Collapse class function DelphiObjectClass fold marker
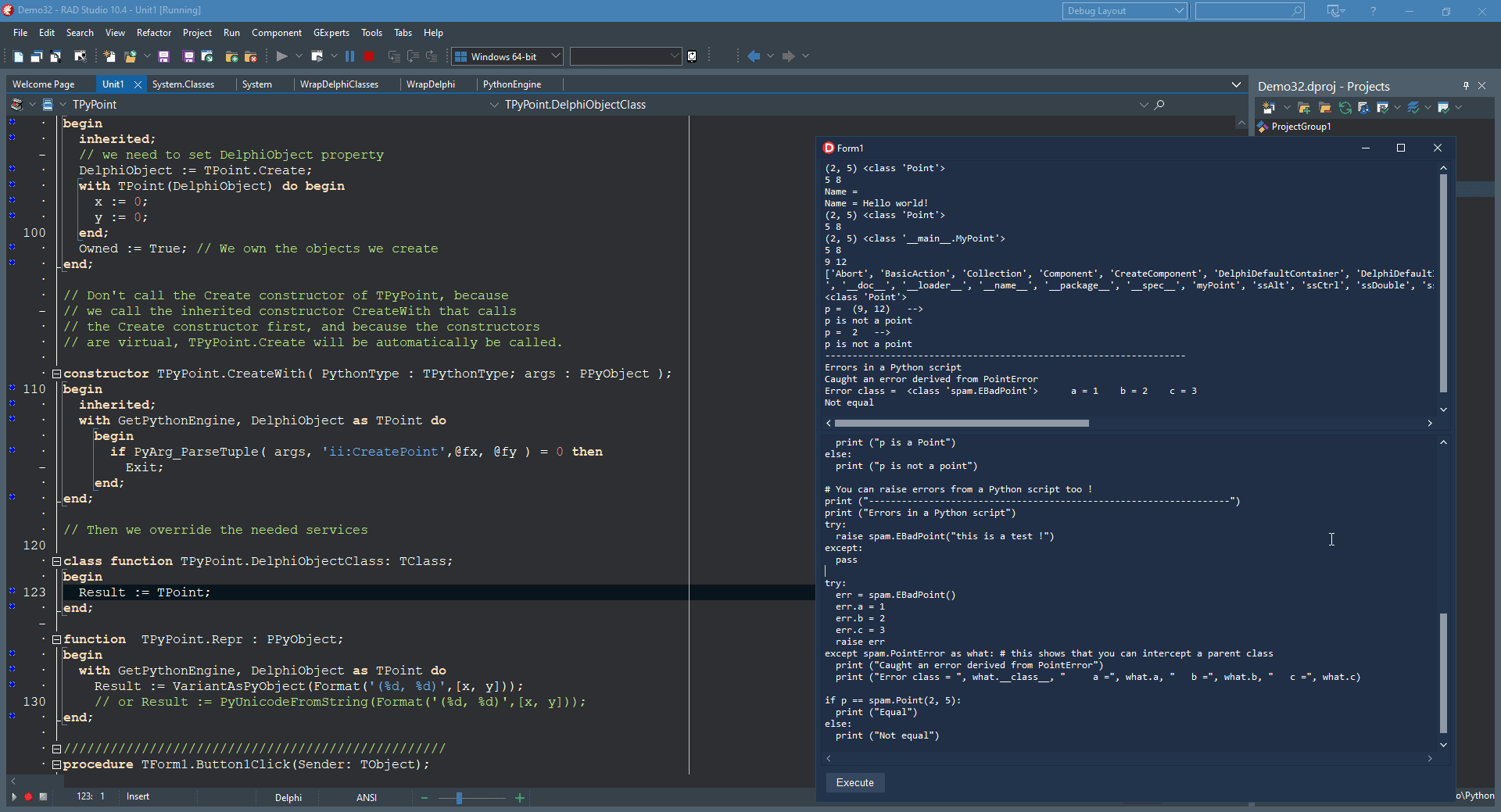This screenshot has width=1501, height=812. (56, 561)
